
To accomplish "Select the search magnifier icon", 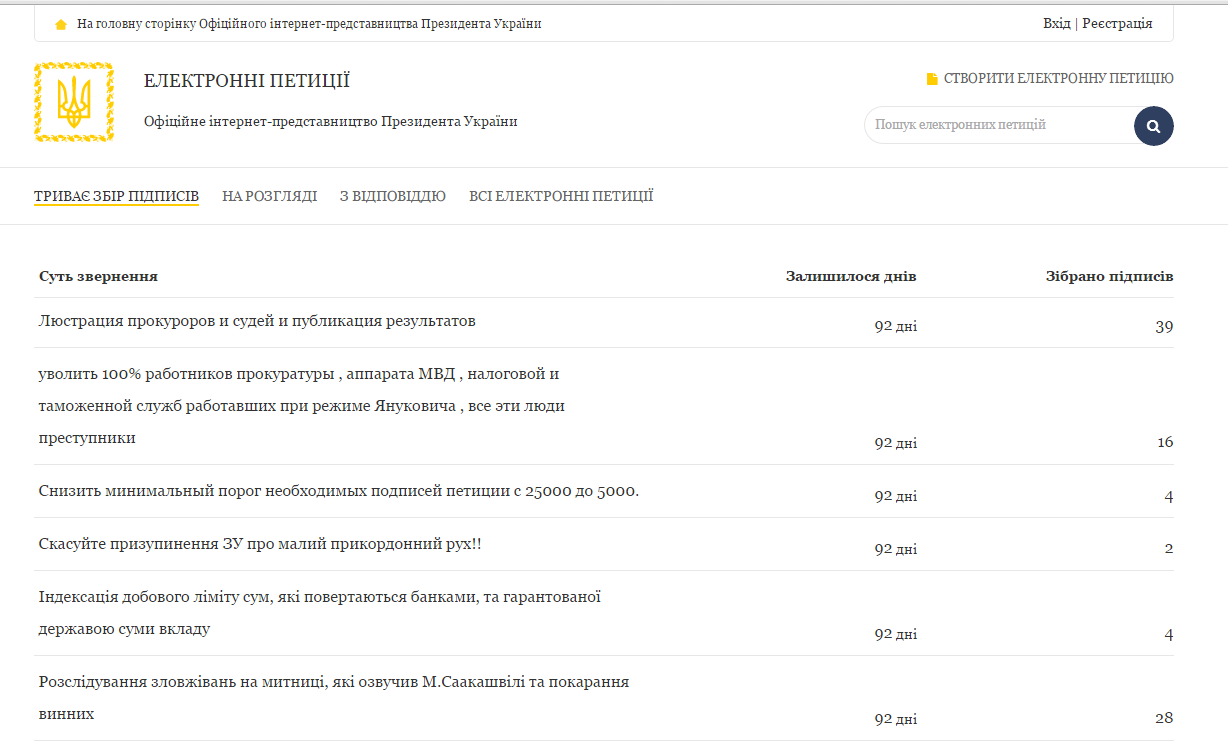I will click(x=1153, y=125).
